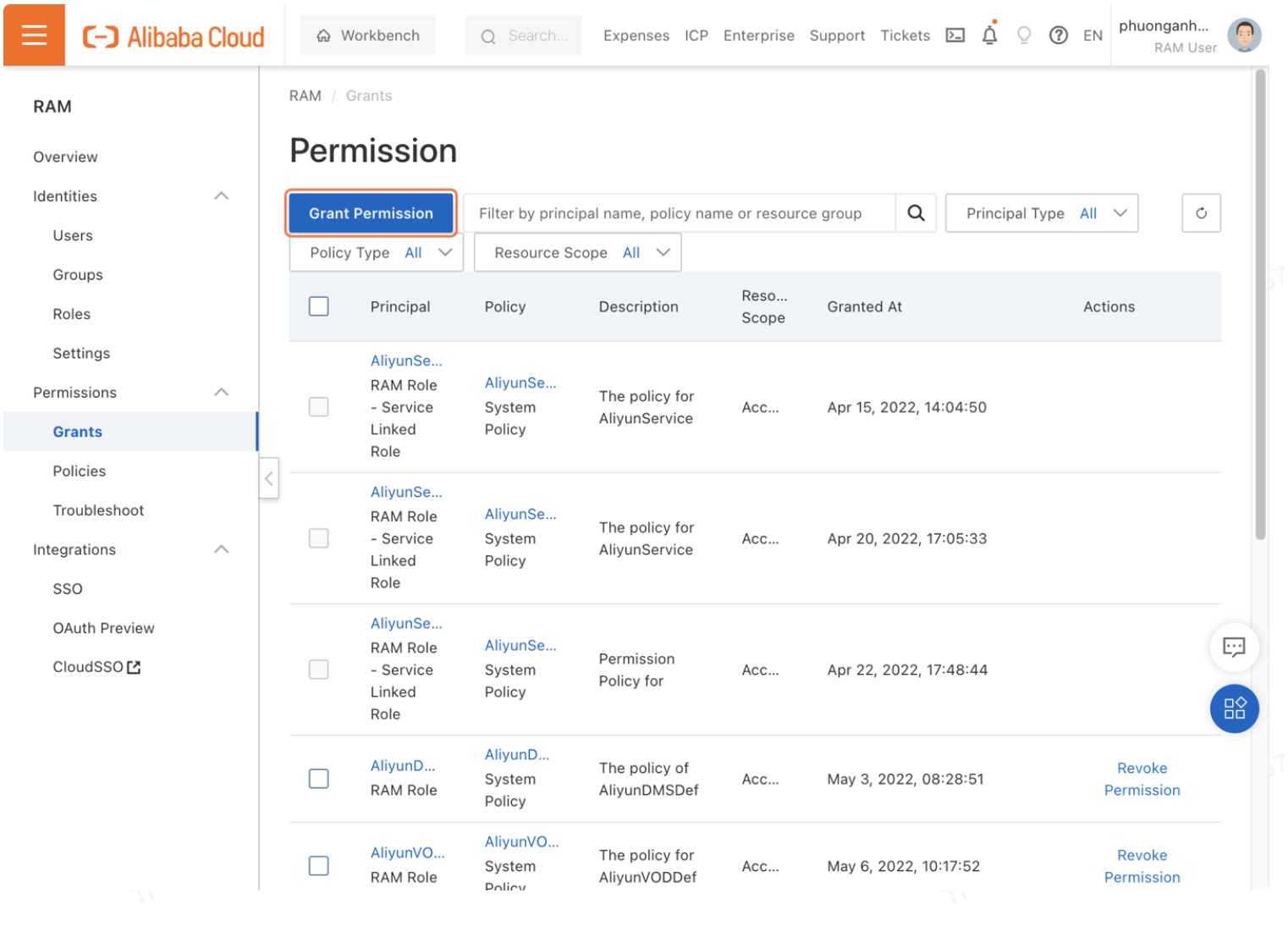The image size is (1288, 926).
Task: Go to Policies in the sidebar
Action: click(x=80, y=471)
